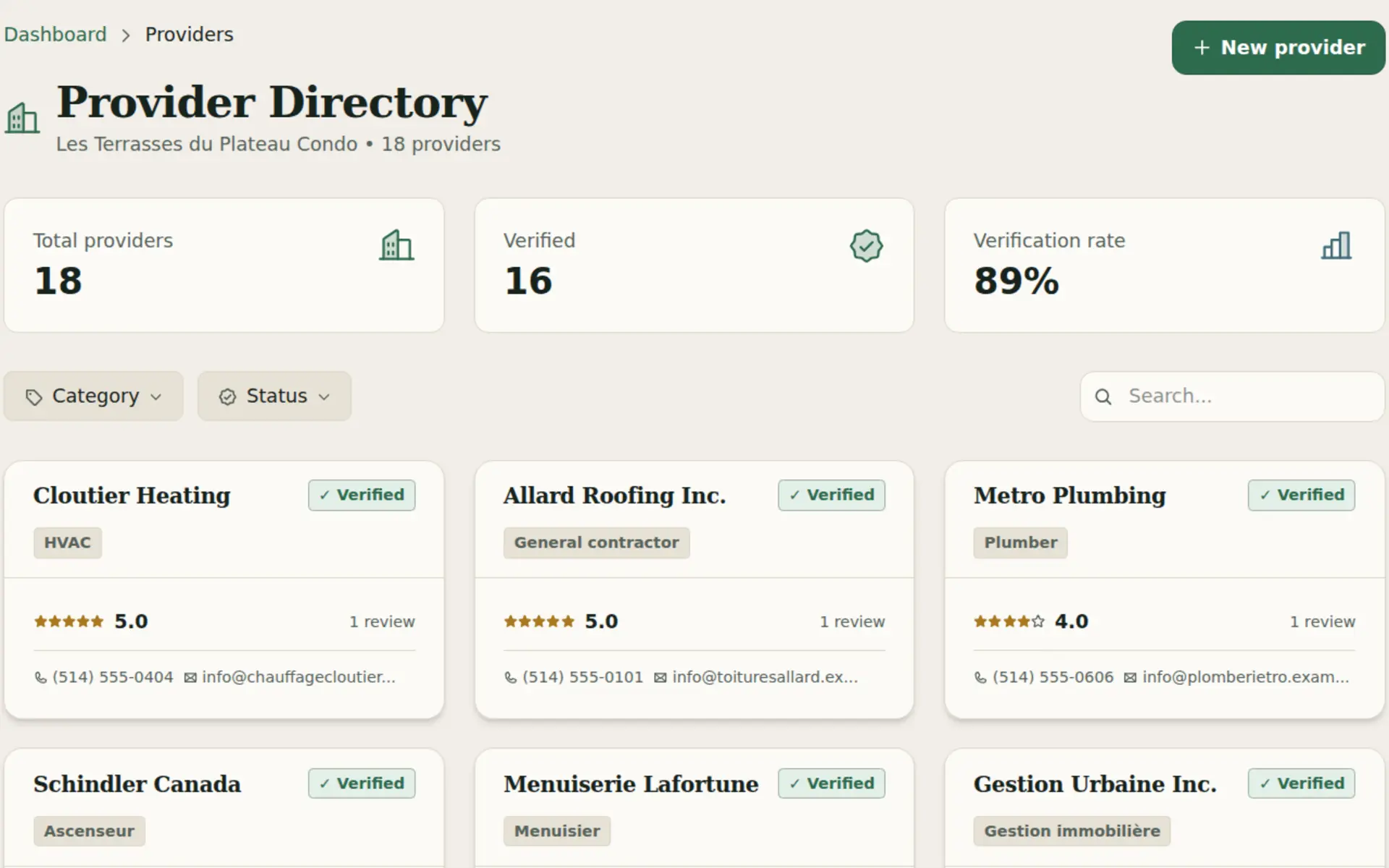This screenshot has width=1389, height=868.
Task: Click the star rating on Allard Roofing card
Action: click(539, 621)
